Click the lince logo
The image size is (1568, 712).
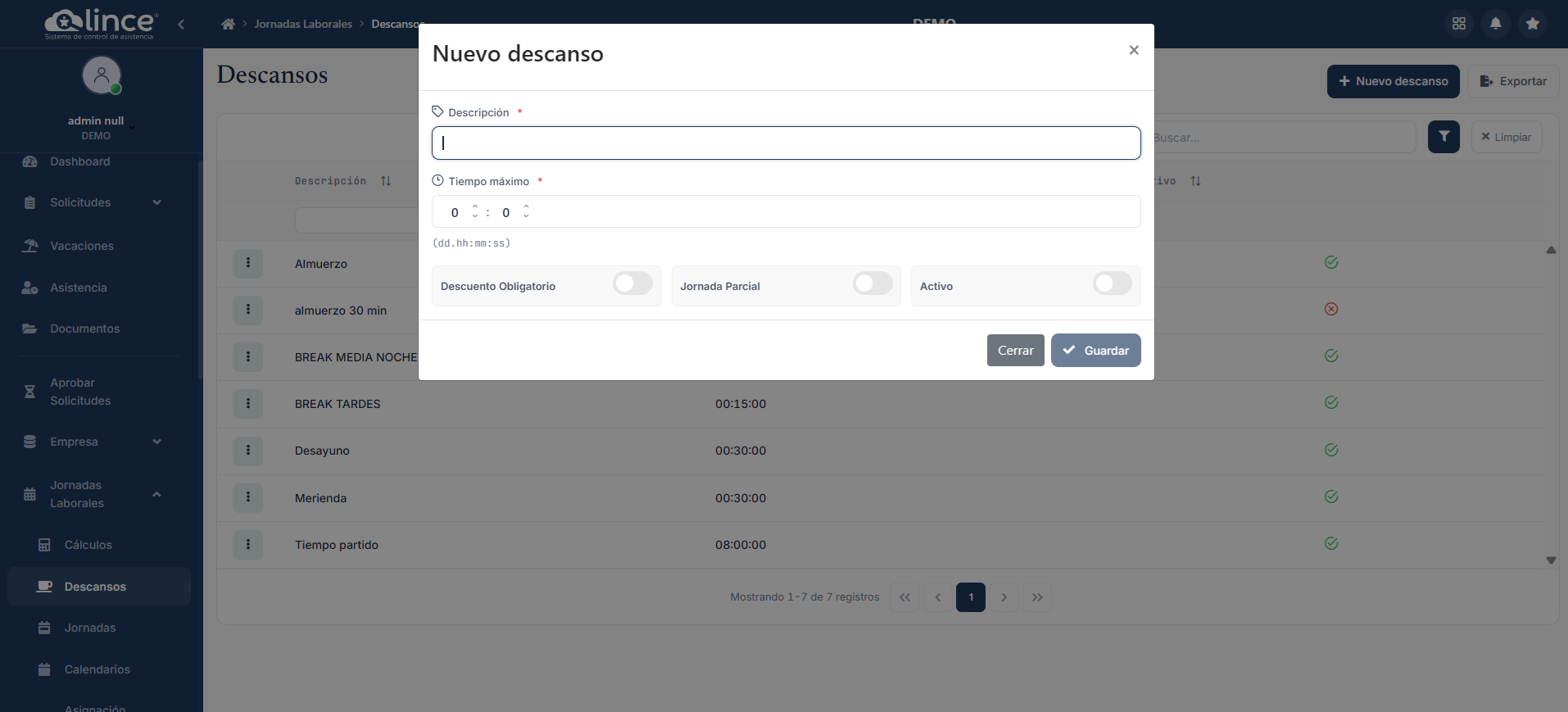point(100,24)
